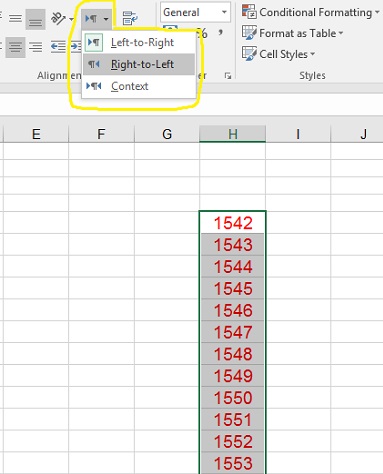Click the Wrap Text icon
The width and height of the screenshot is (383, 474).
click(130, 19)
